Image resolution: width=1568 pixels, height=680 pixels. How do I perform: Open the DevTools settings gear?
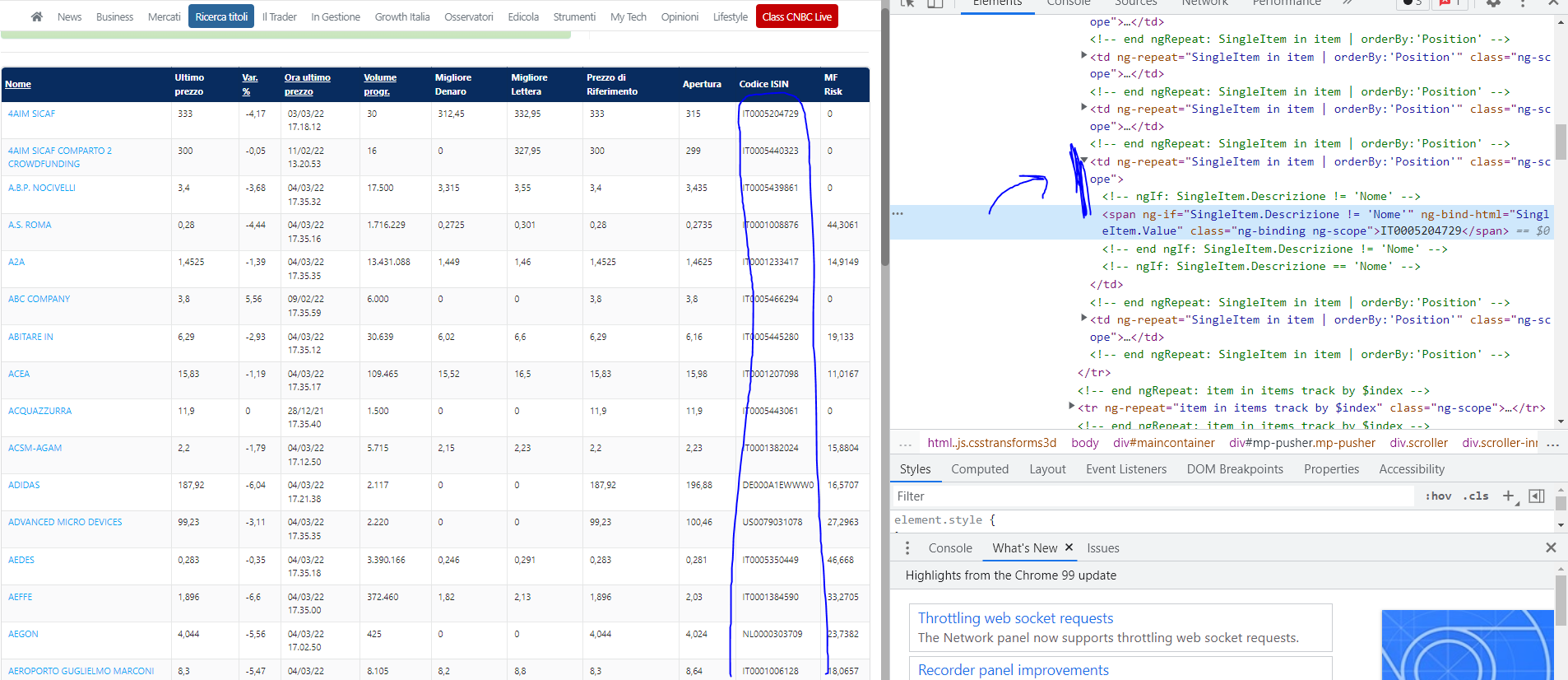pyautogui.click(x=1493, y=3)
